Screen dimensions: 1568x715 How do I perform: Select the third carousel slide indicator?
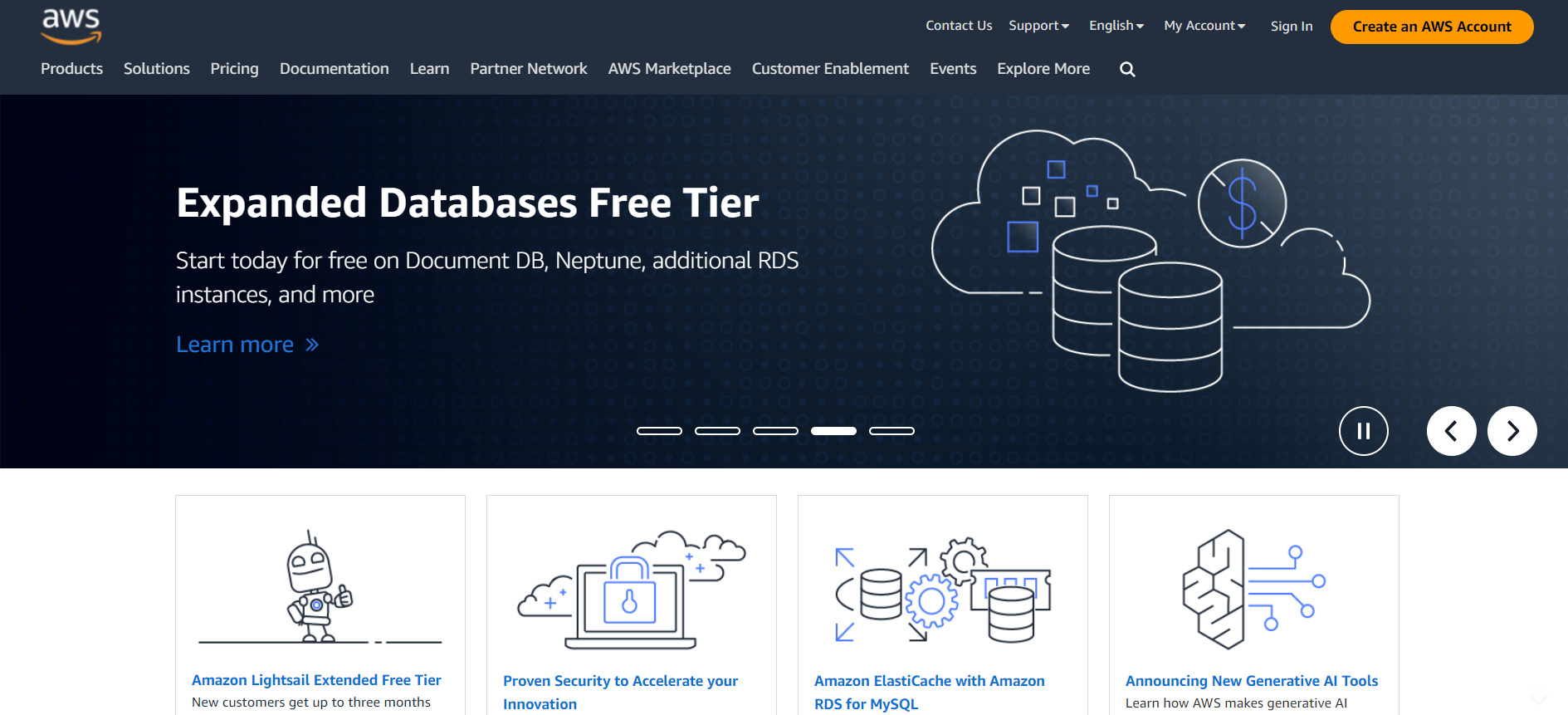(x=775, y=431)
